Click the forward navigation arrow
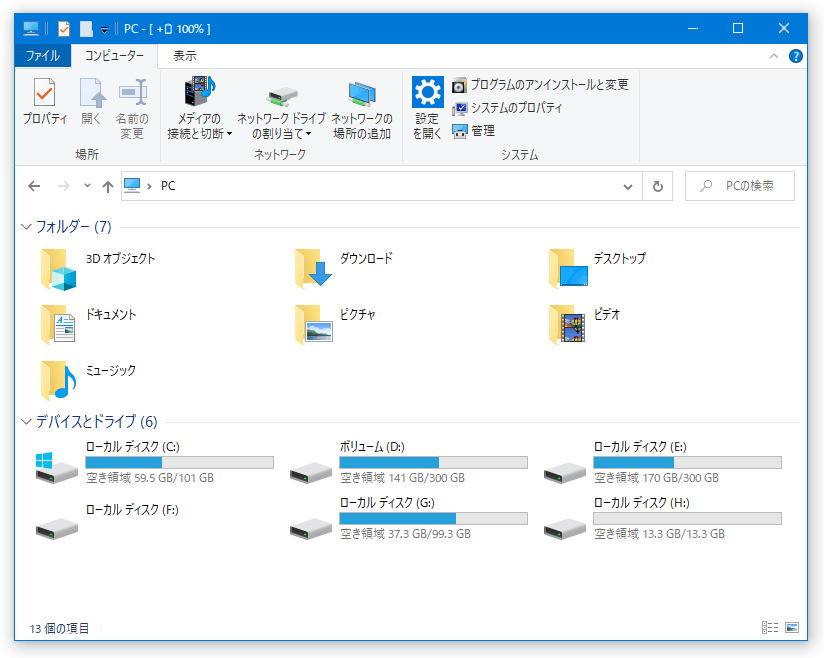Screen dimensions: 824x658 64,186
